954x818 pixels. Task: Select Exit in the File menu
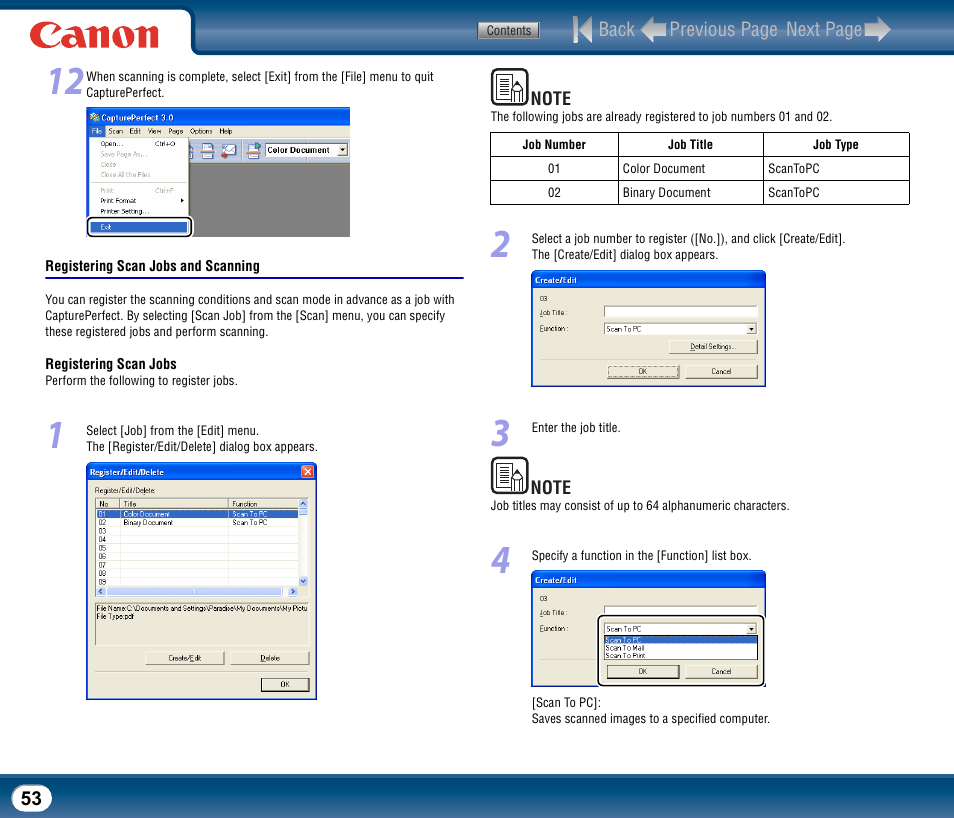point(139,227)
